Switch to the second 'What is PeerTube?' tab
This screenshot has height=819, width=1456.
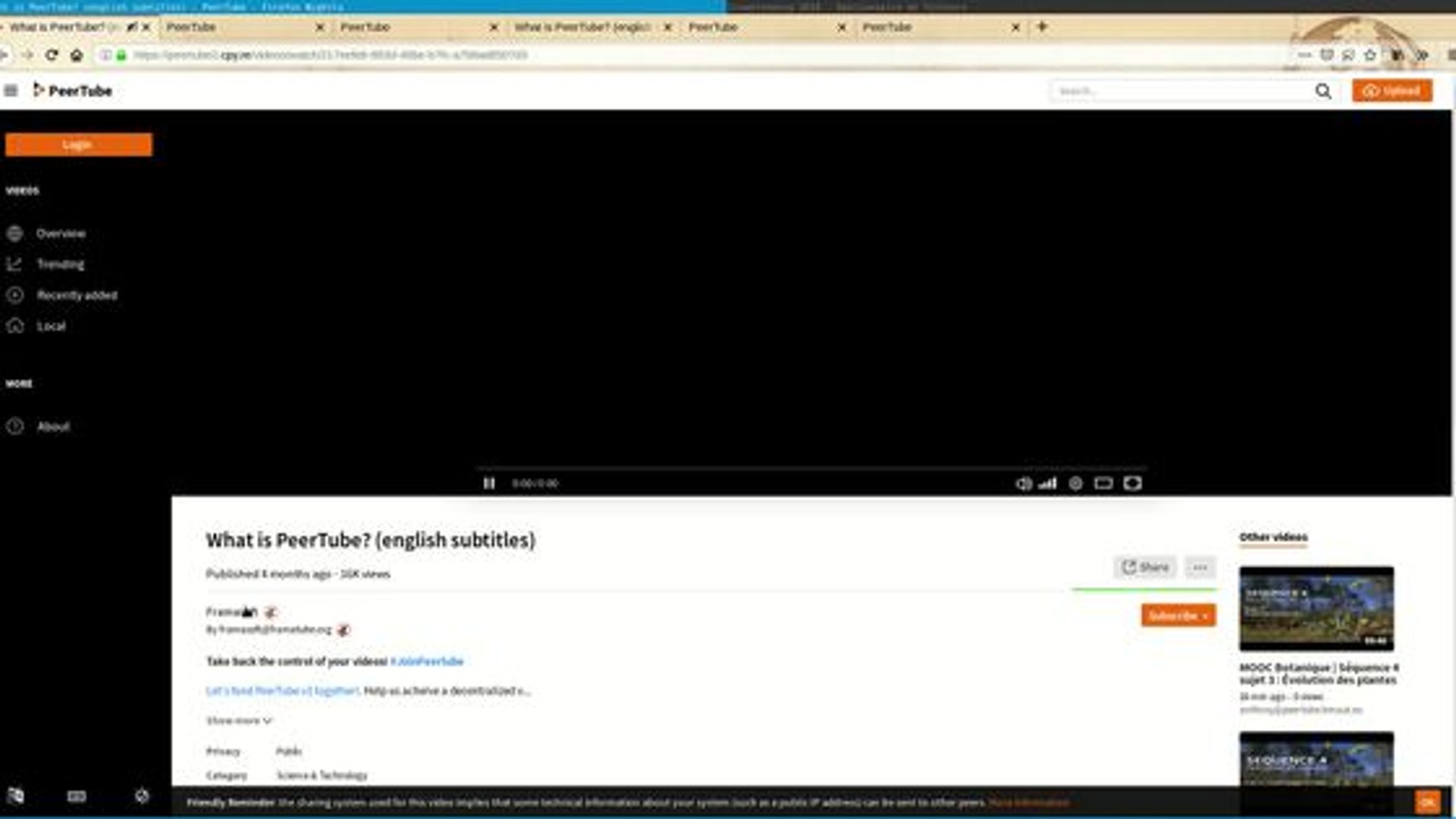coord(591,27)
